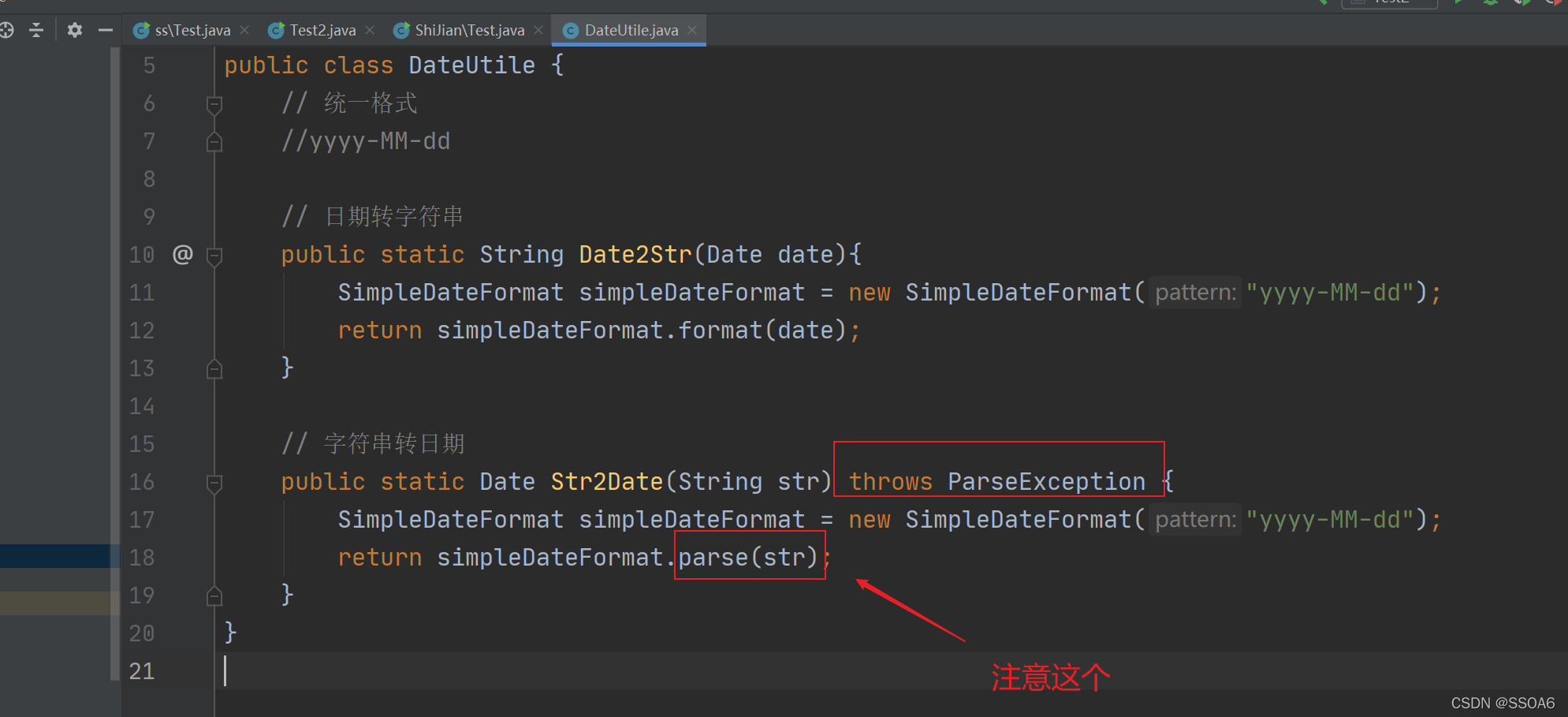1568x717 pixels.
Task: Click the public keyword on line 5
Action: tap(266, 65)
